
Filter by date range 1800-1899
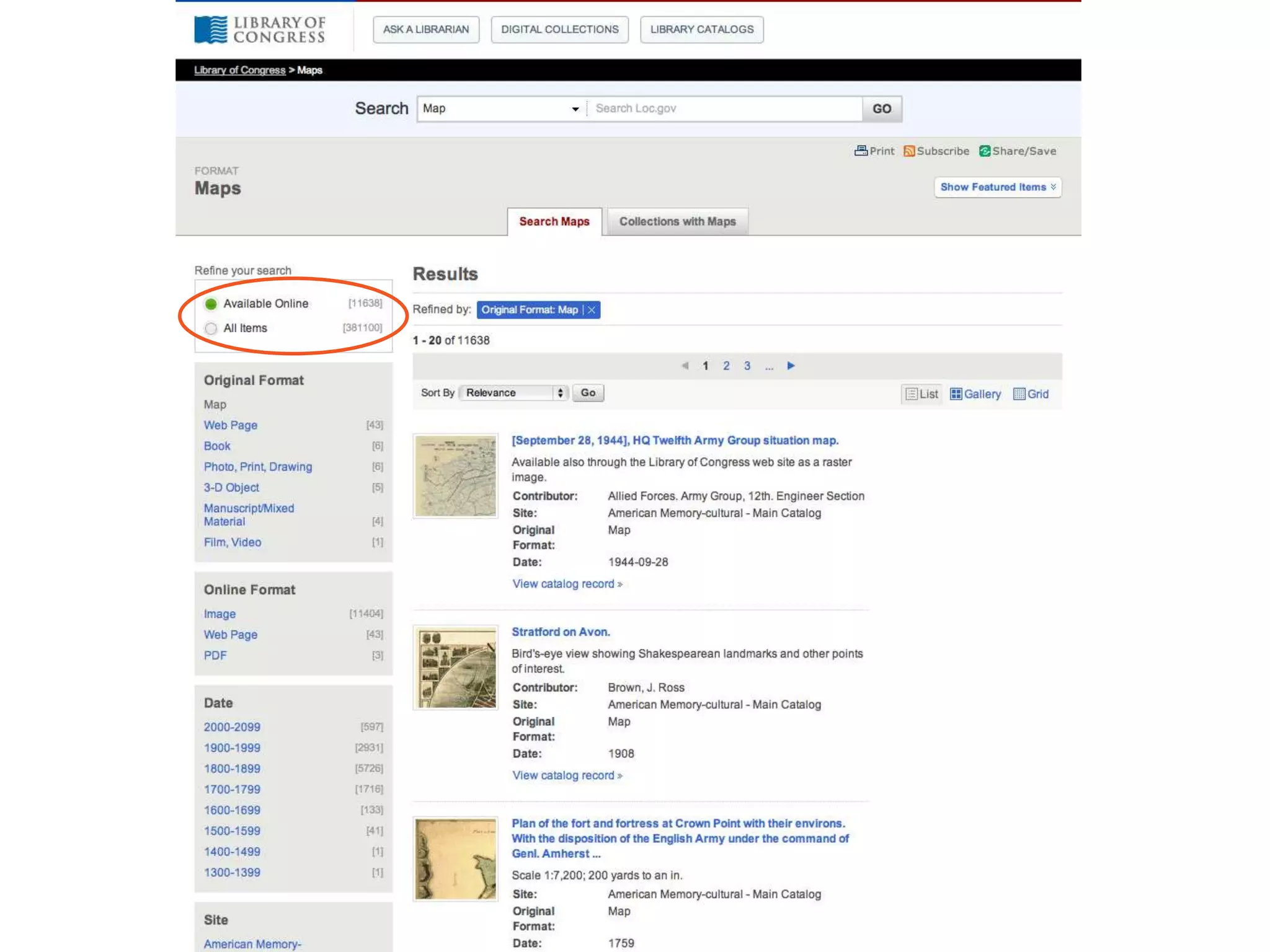232,769
